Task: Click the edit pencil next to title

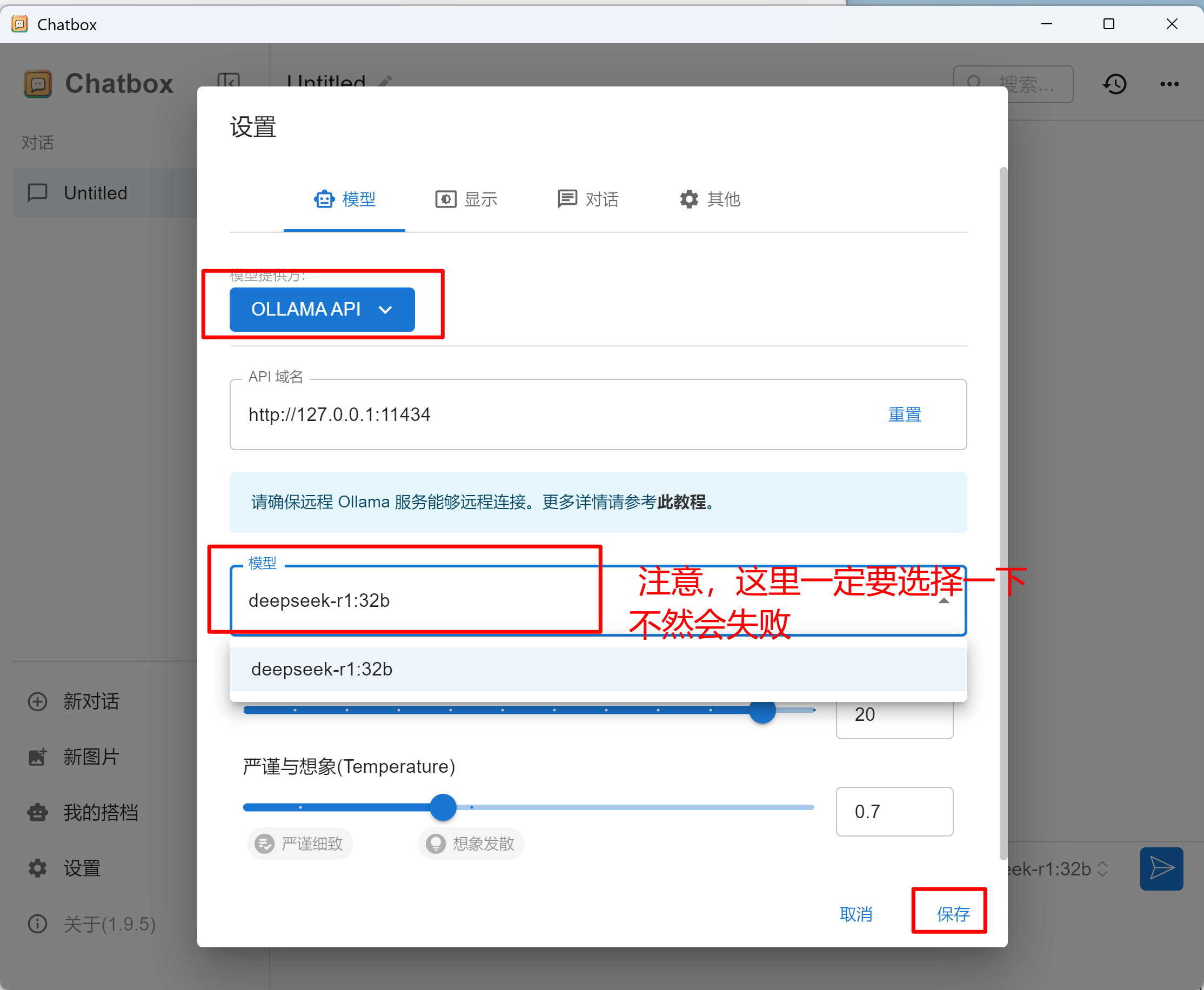Action: pyautogui.click(x=385, y=81)
